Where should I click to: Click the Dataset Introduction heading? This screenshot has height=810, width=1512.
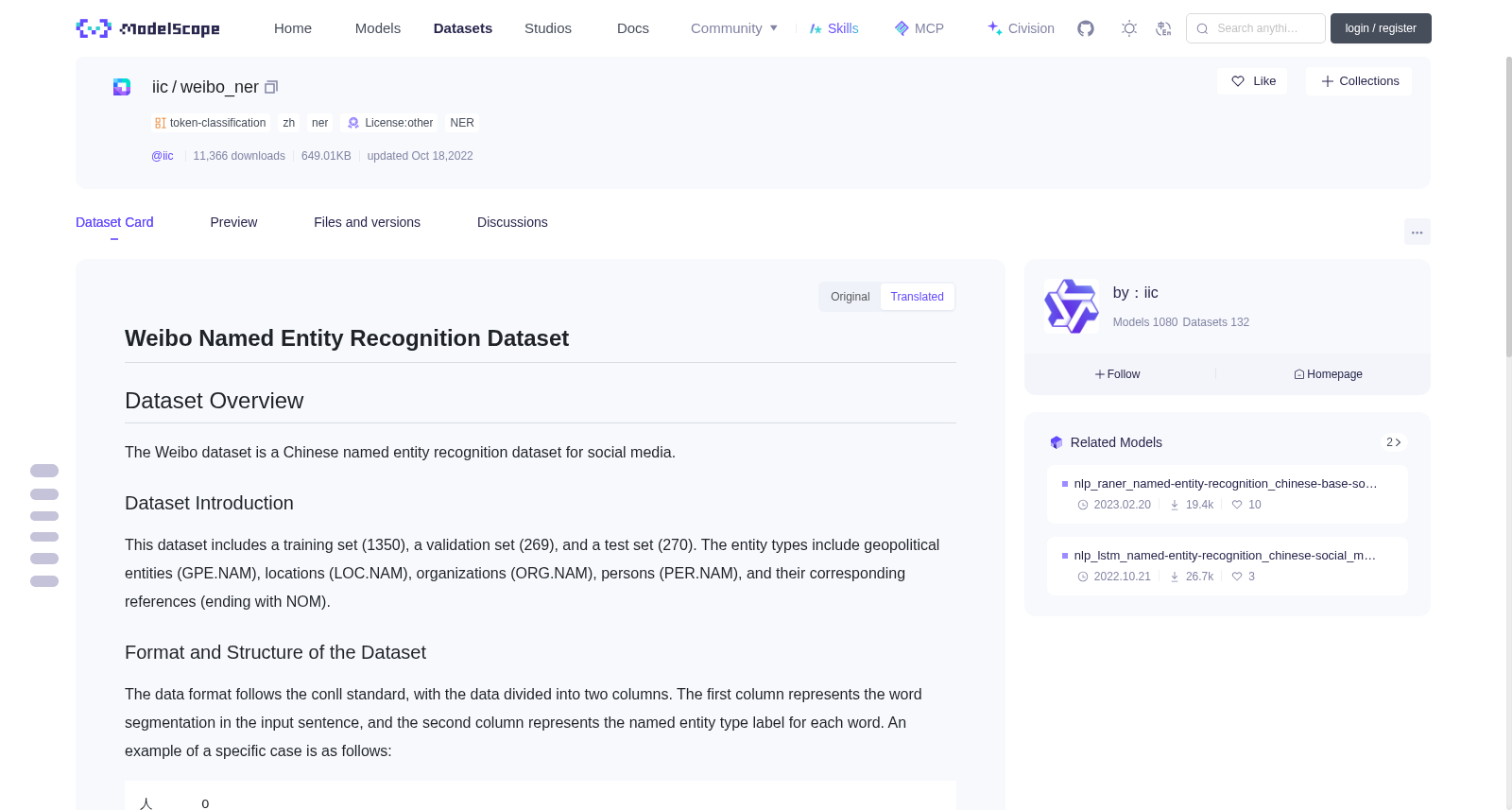[x=209, y=503]
